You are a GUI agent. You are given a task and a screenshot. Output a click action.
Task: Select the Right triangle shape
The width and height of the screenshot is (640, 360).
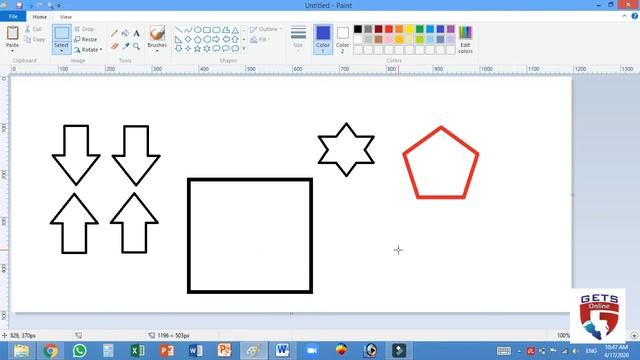click(179, 40)
